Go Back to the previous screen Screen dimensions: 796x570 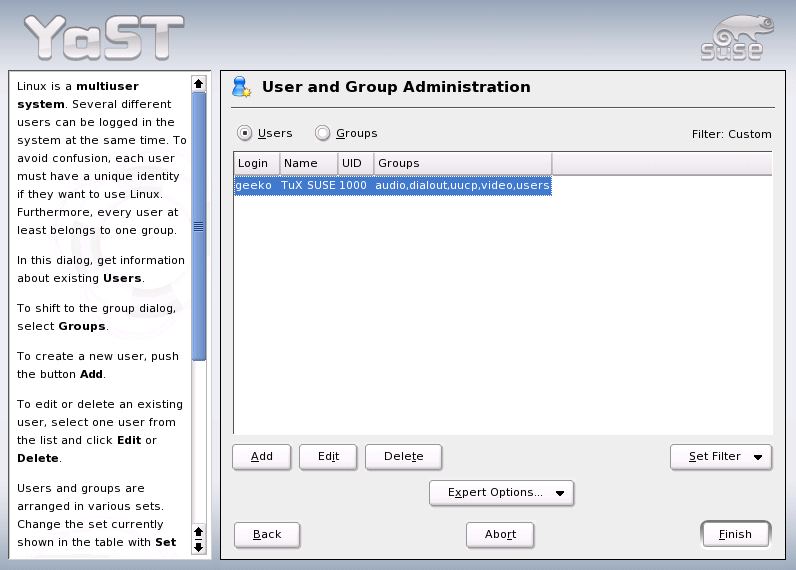coord(267,535)
